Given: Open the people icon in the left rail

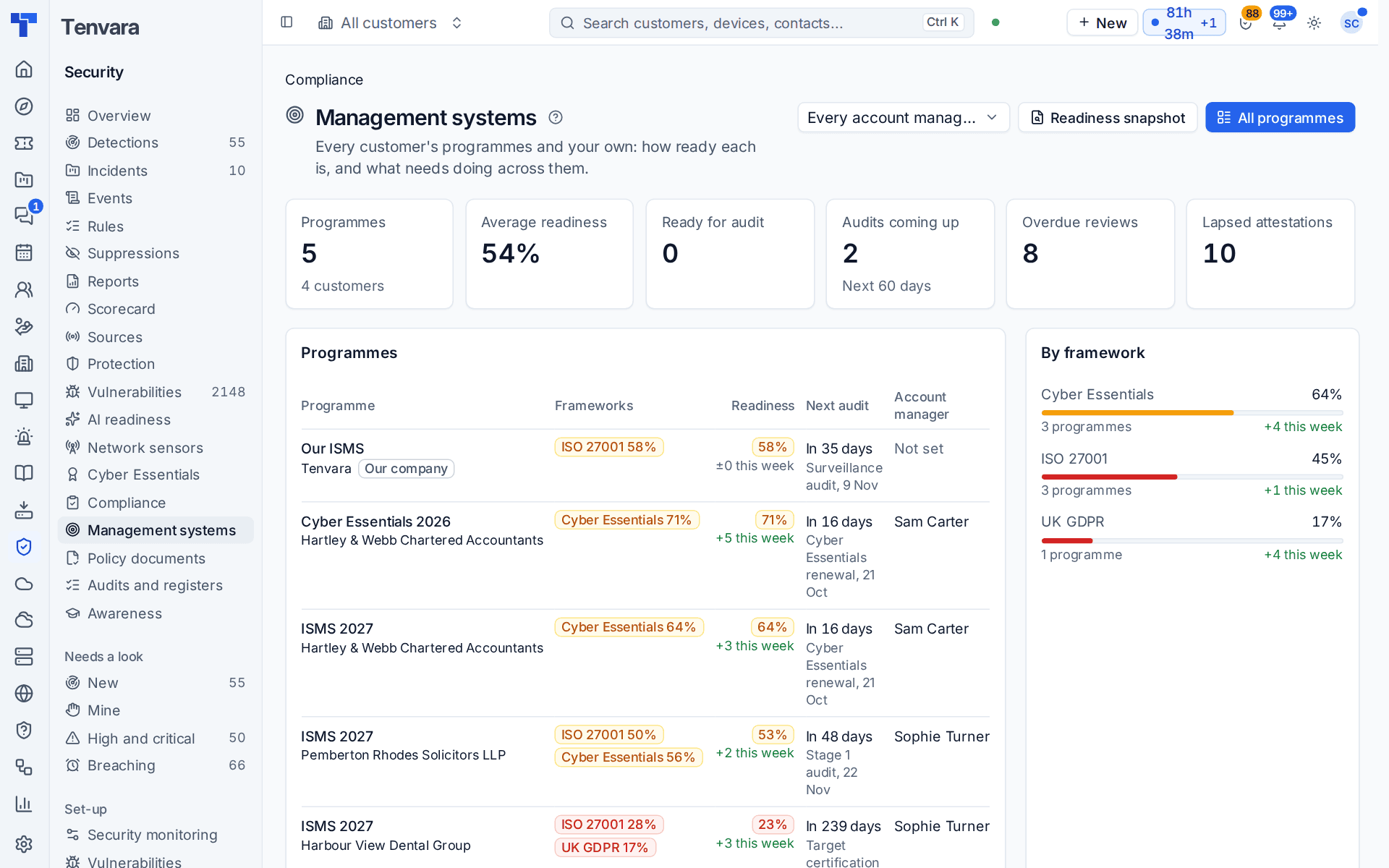Looking at the screenshot, I should click(24, 289).
